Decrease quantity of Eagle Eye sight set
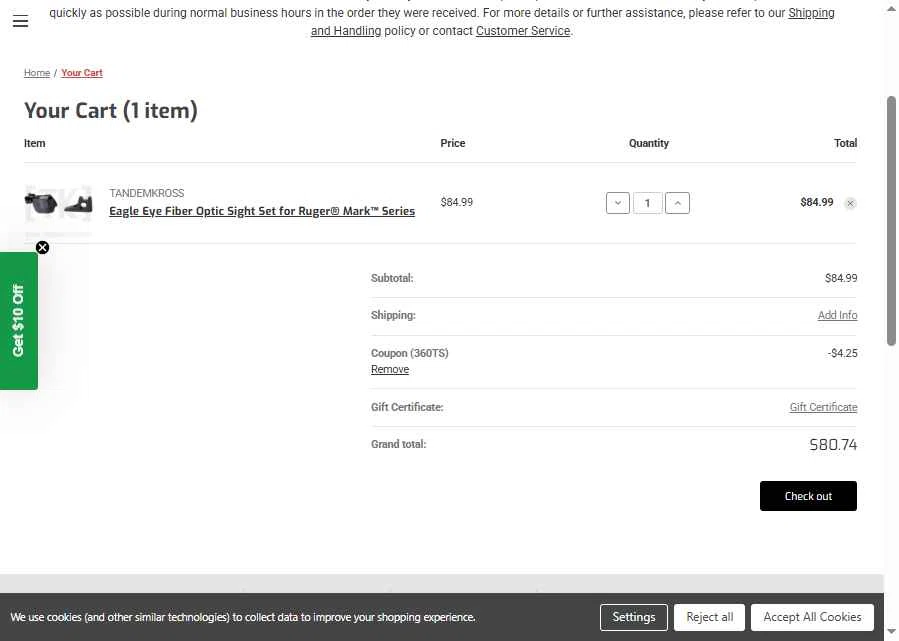The height and width of the screenshot is (641, 899). click(617, 203)
